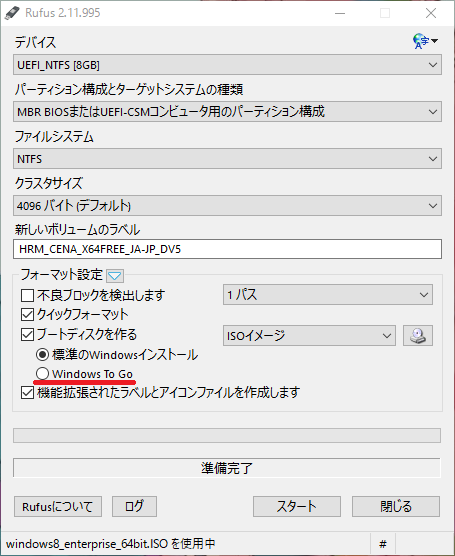Close the Rufus window with X

point(431,13)
